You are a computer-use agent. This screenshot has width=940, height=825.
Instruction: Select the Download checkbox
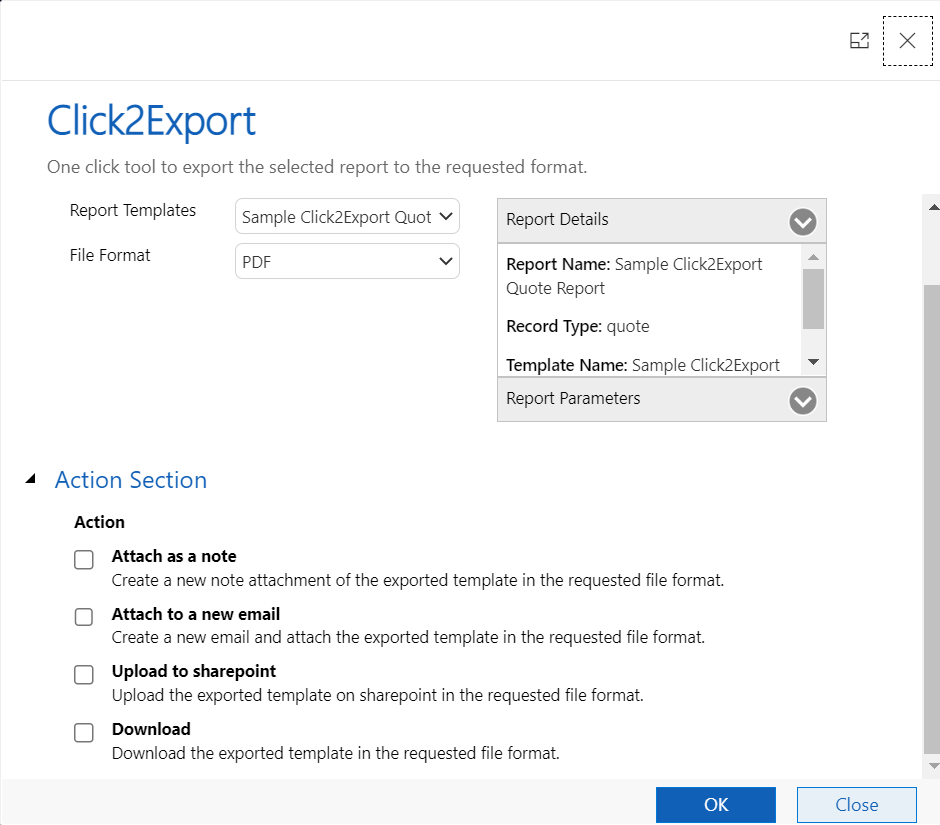[x=84, y=733]
